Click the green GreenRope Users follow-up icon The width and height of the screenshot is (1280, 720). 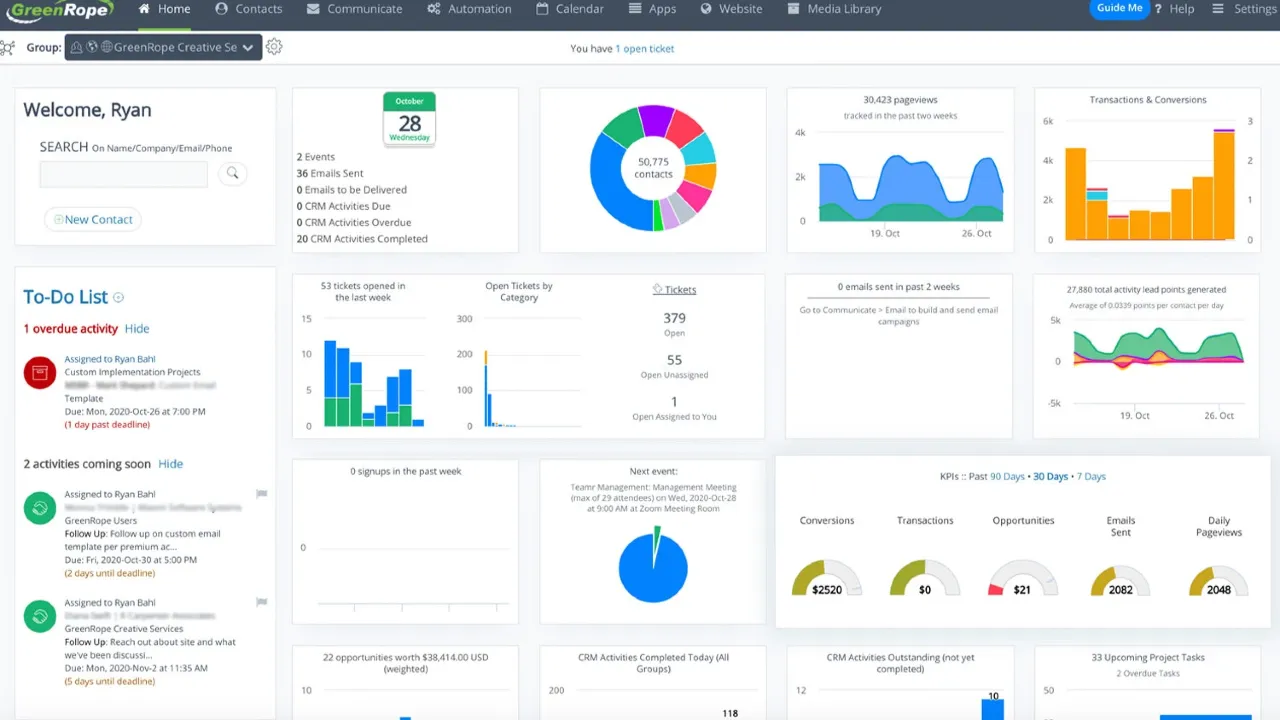[39, 508]
